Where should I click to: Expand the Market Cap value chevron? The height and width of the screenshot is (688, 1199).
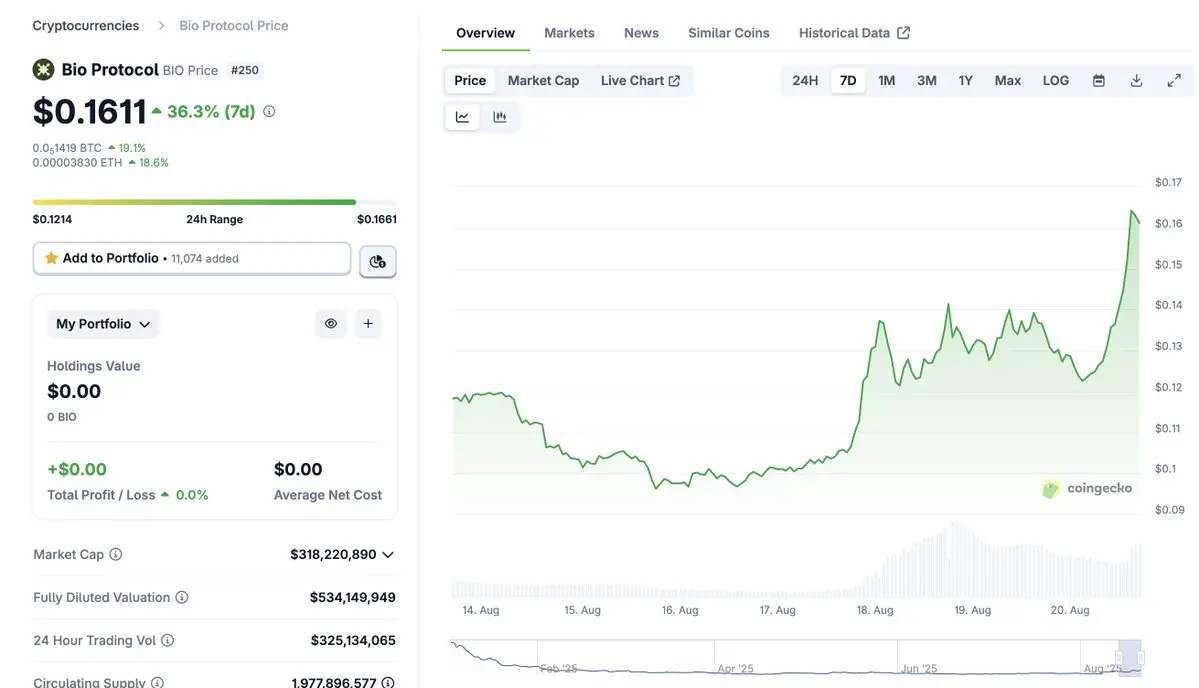(x=388, y=554)
